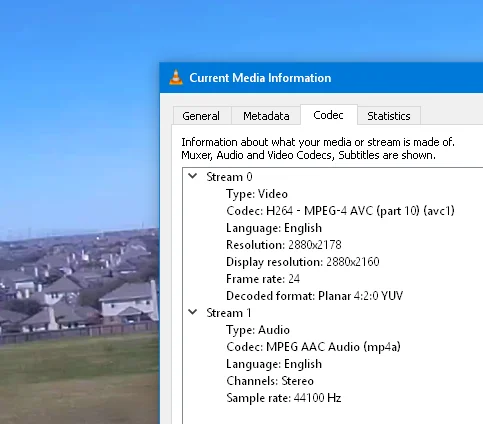
Task: Collapse the Stream 1 chevron
Action: [x=193, y=312]
